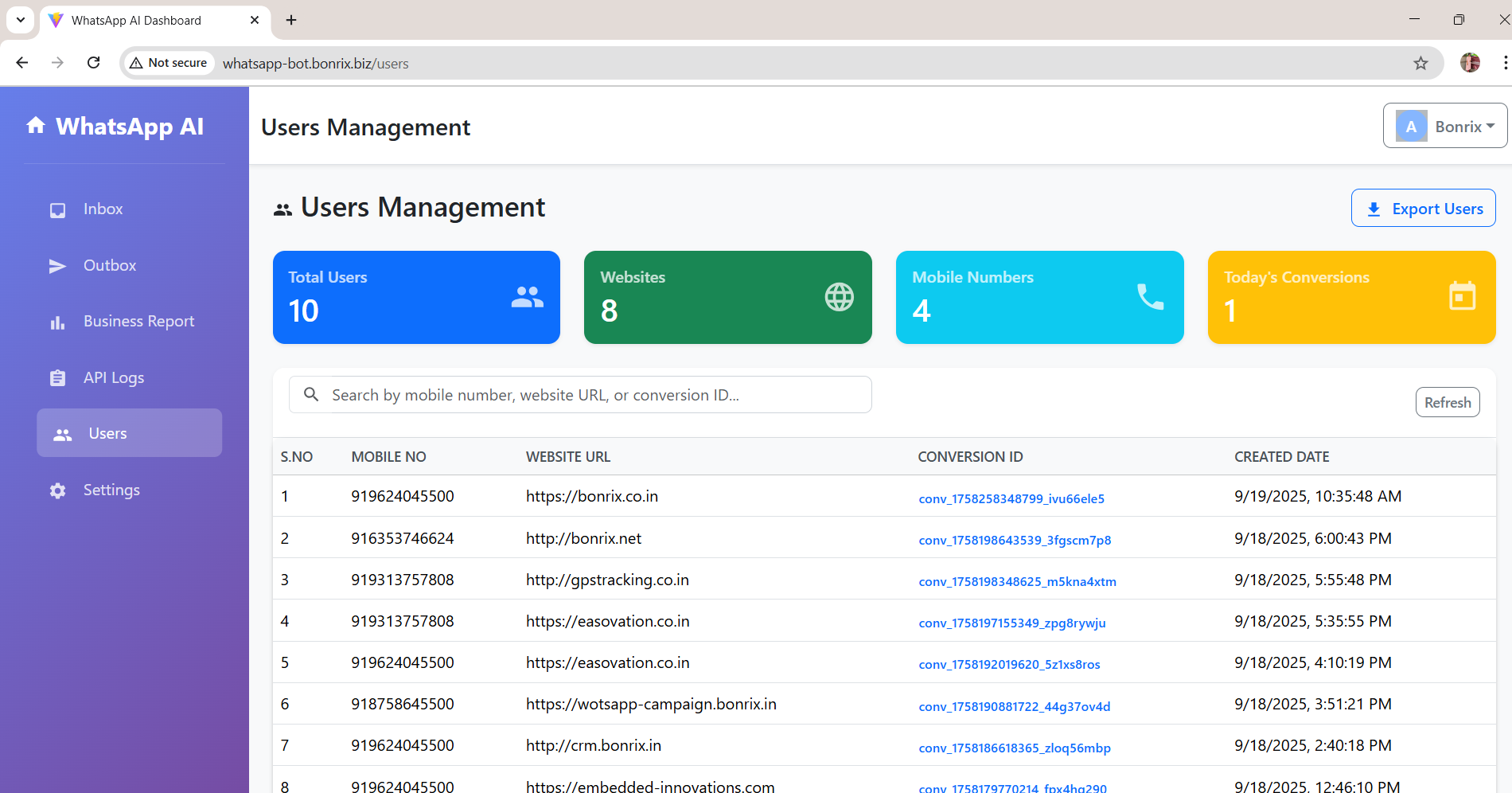Click the phone icon on Mobile Numbers card
The height and width of the screenshot is (793, 1512).
1149,297
